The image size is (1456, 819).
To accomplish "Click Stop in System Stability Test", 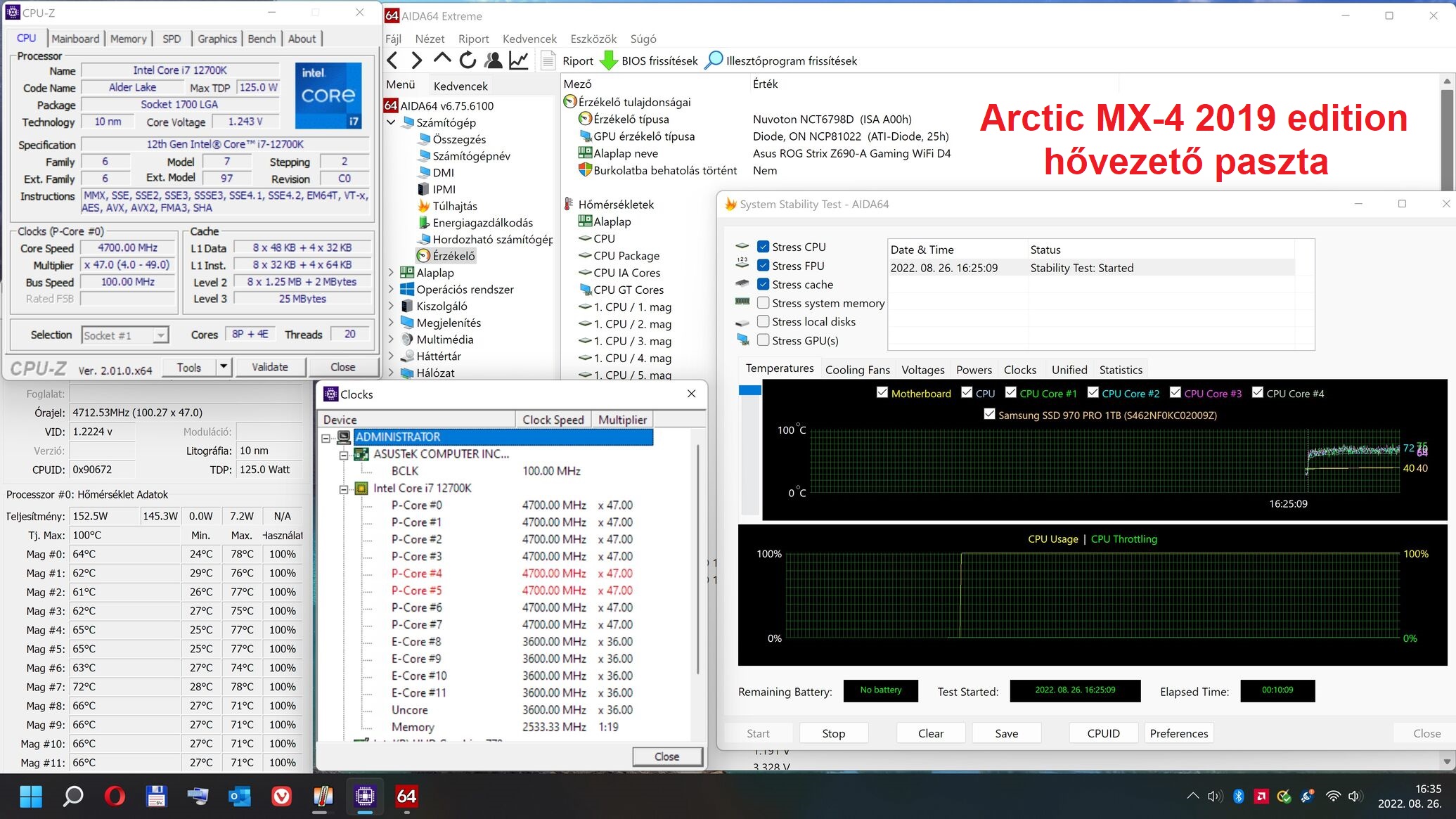I will 833,733.
